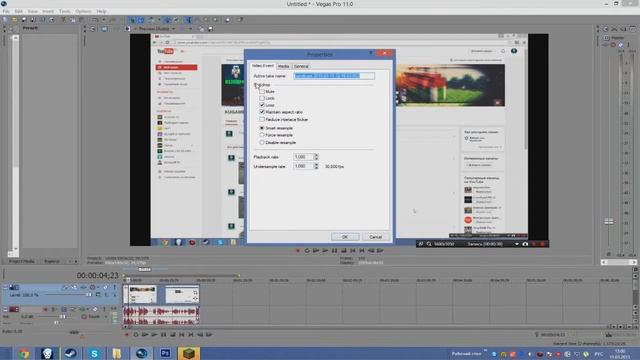Click Record button in timeline transport bar
Image resolution: width=640 pixels, height=360 pixels.
point(127,335)
